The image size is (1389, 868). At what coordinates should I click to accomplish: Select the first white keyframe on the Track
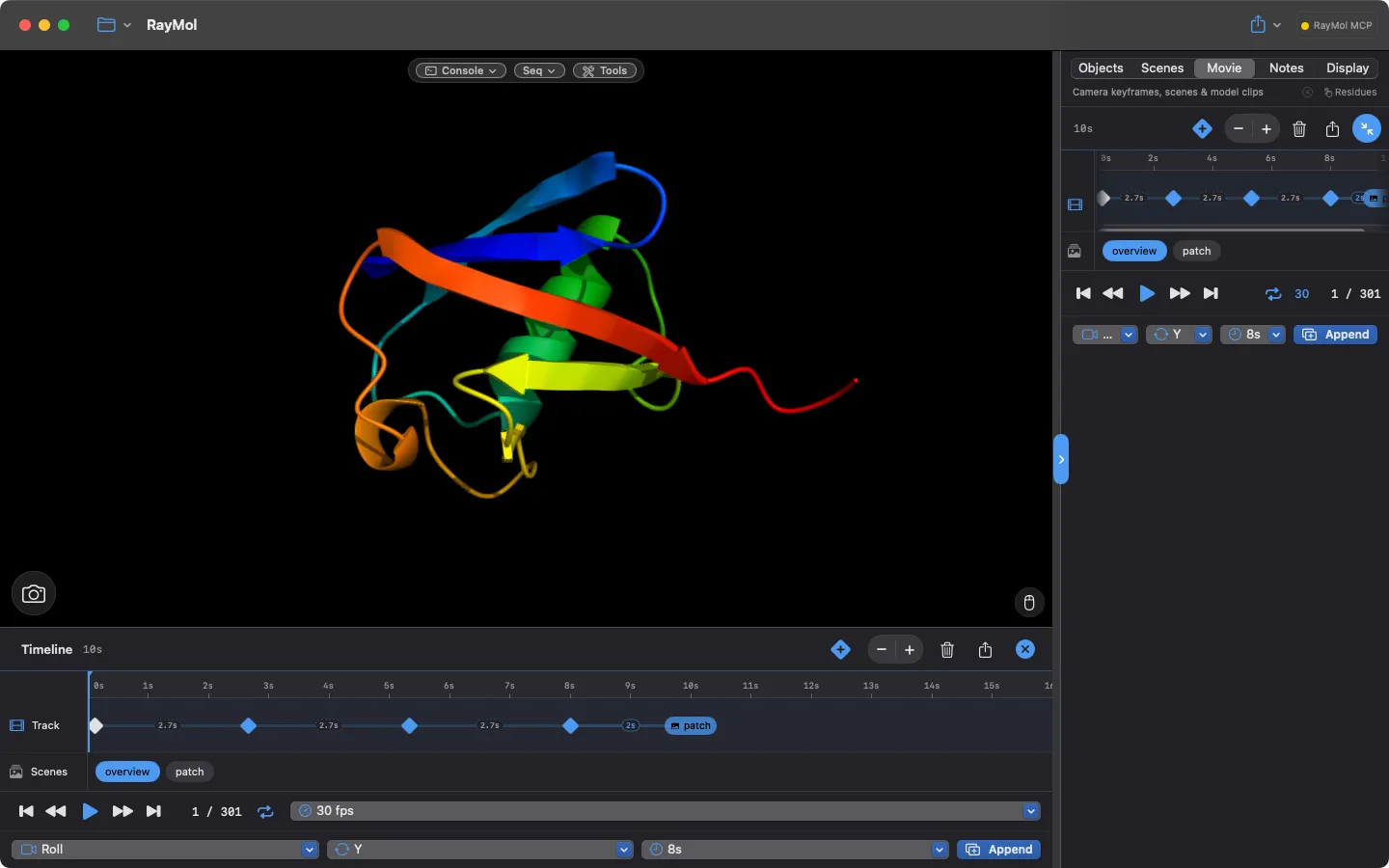95,725
